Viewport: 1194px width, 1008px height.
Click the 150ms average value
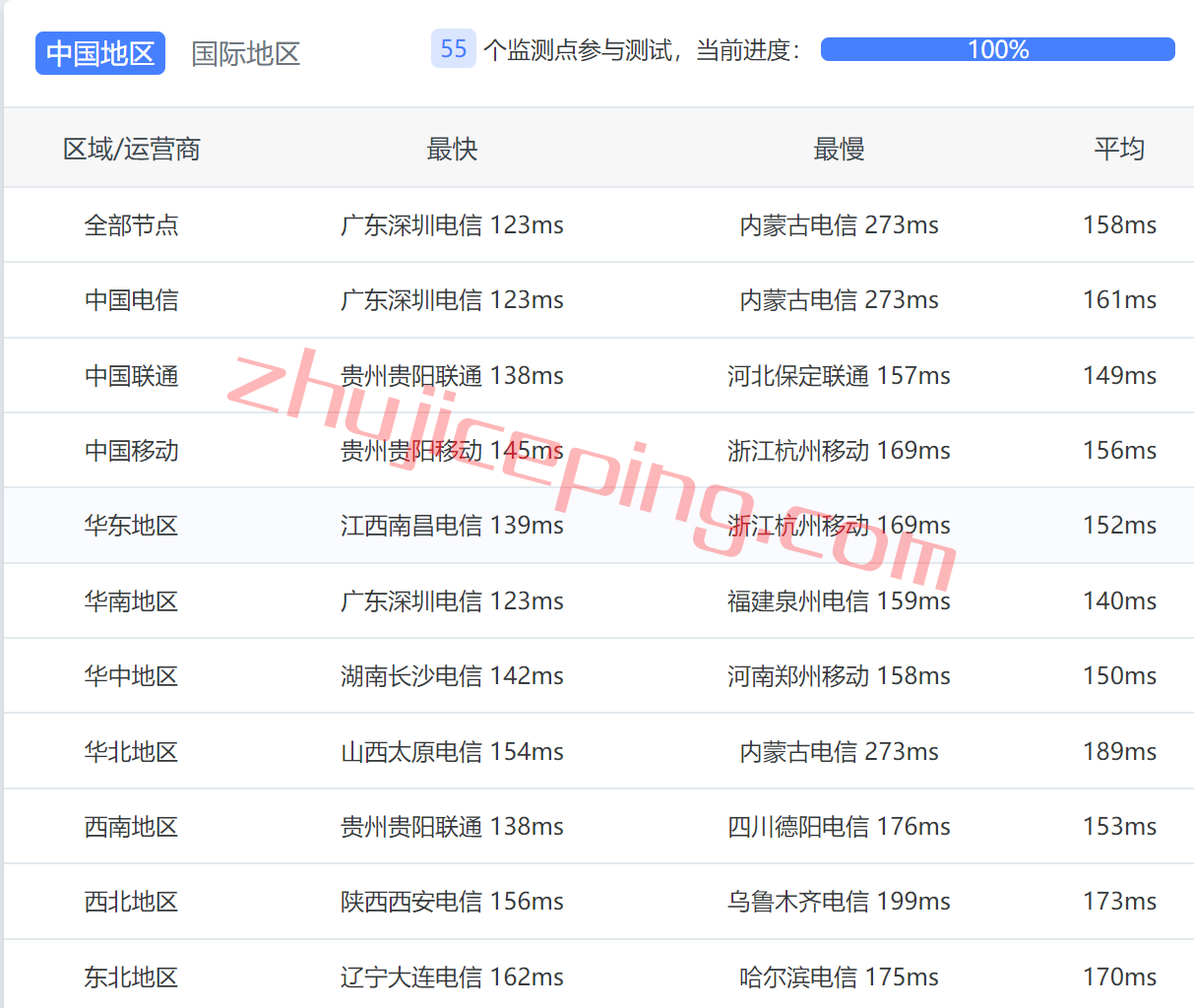pyautogui.click(x=1119, y=675)
